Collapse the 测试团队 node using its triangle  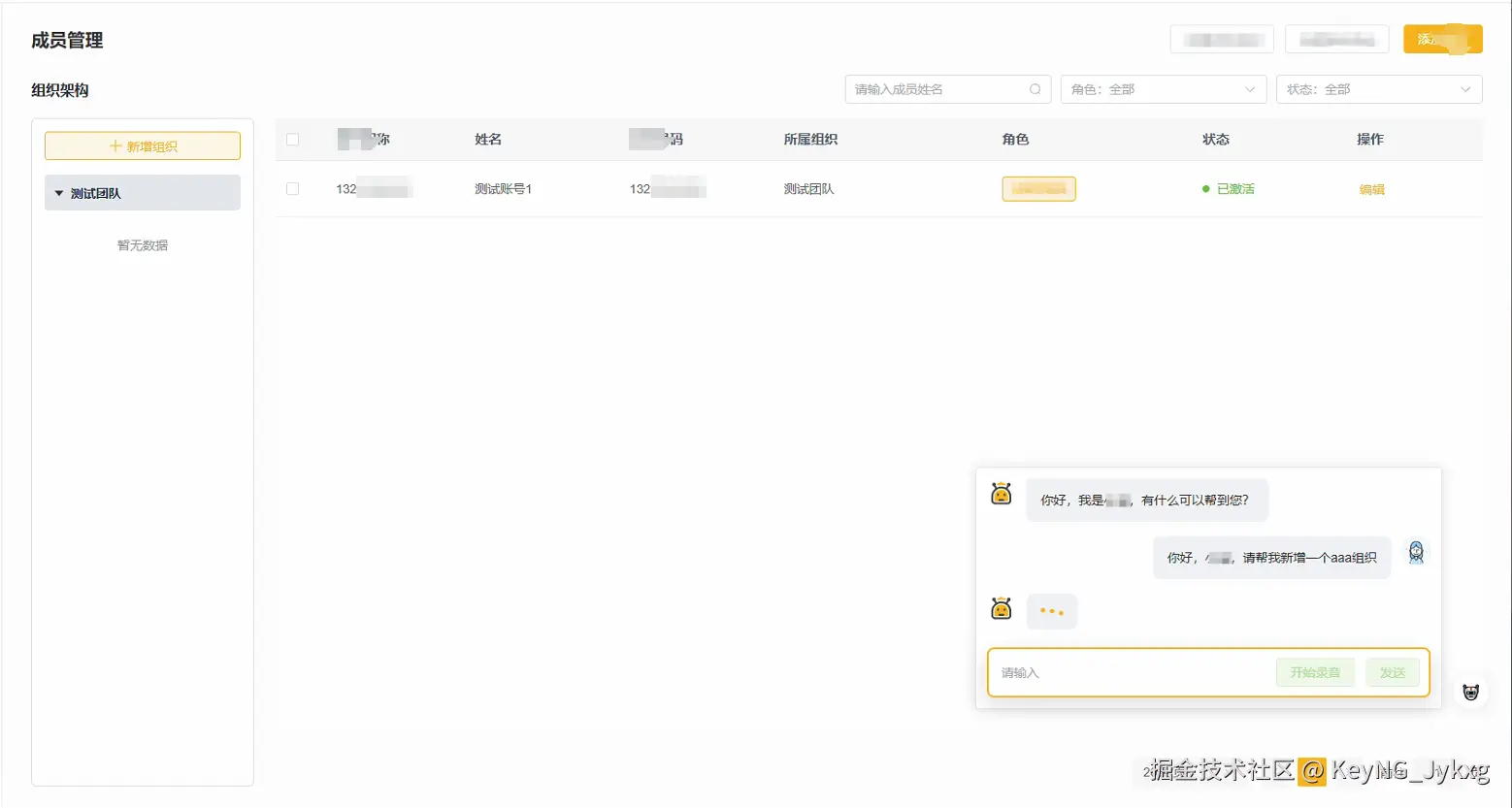59,194
